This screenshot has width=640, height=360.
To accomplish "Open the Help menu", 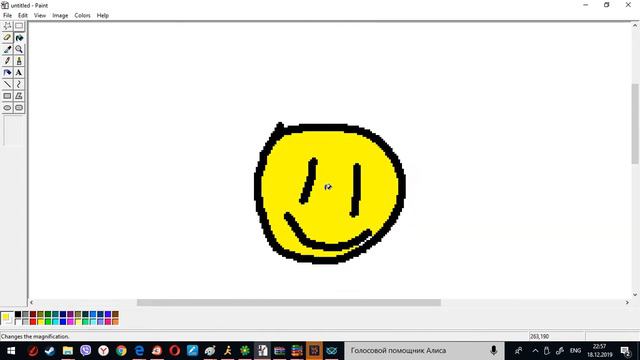I will [x=102, y=16].
